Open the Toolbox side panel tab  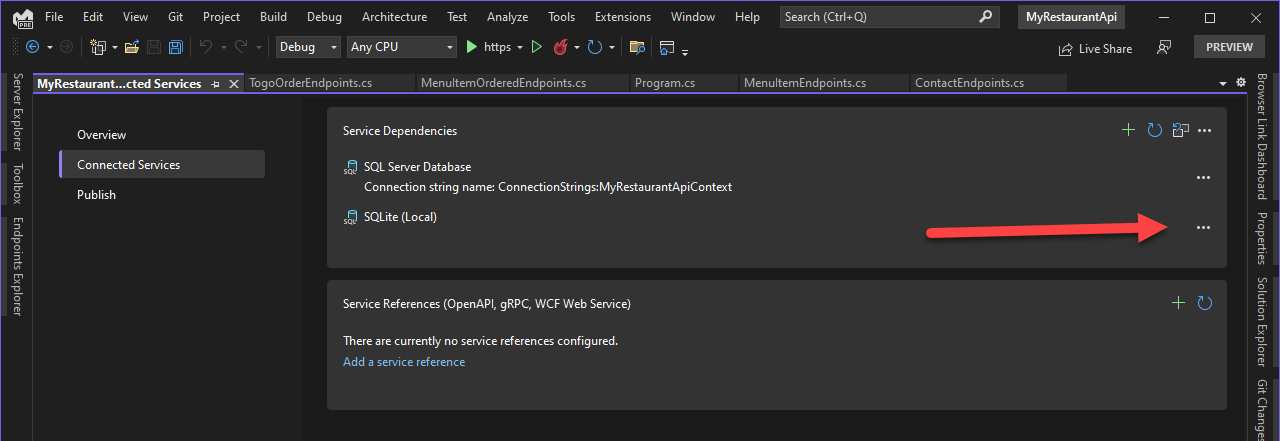pos(17,183)
